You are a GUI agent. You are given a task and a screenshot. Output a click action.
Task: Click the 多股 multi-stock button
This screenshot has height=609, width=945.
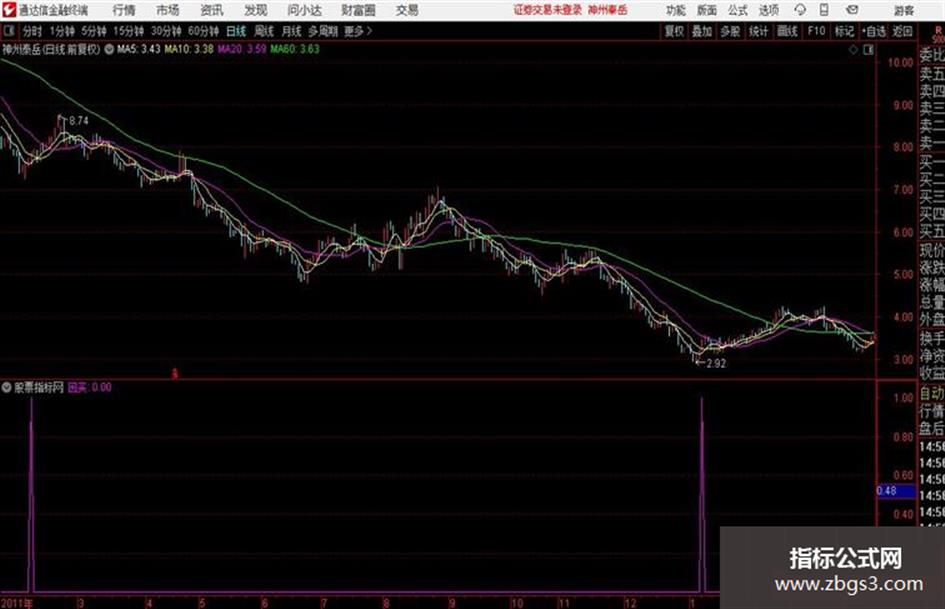(x=730, y=31)
